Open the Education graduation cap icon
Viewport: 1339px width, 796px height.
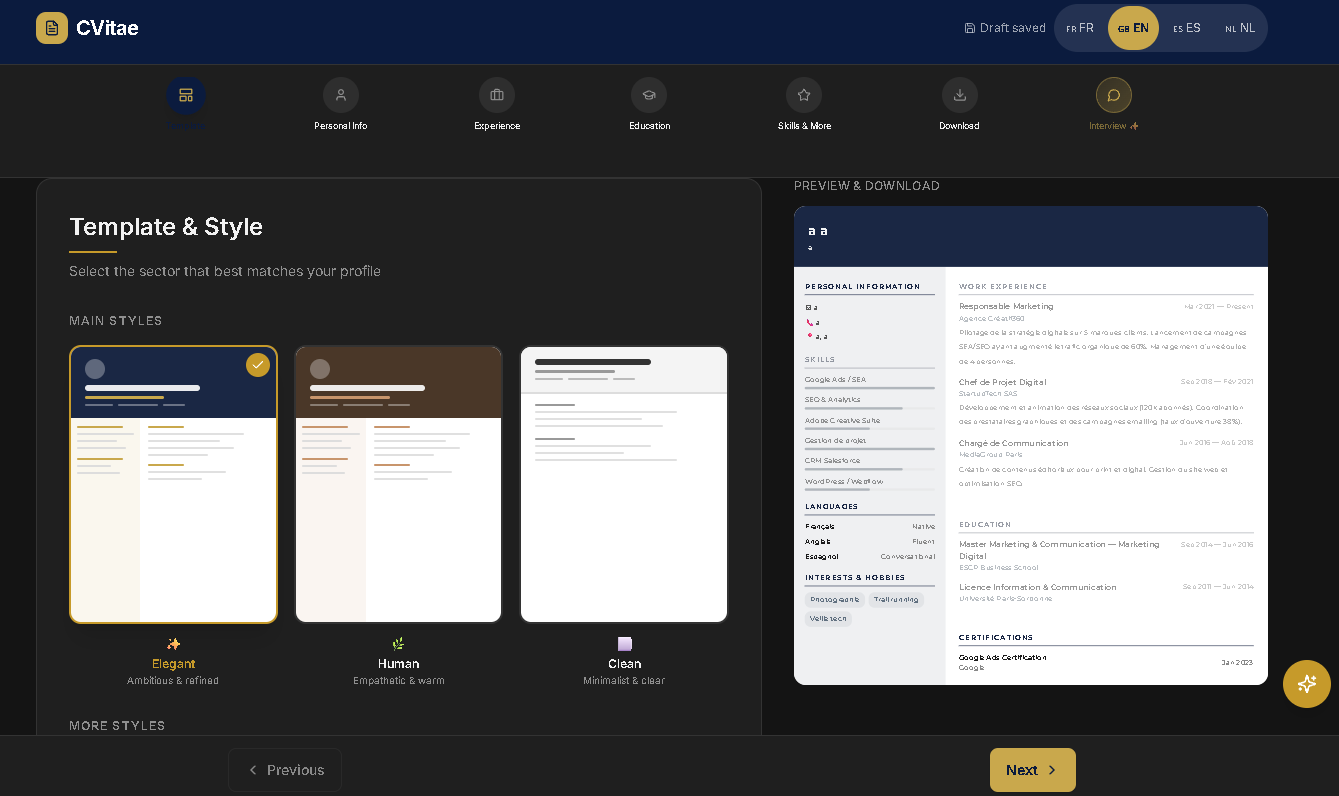point(649,95)
